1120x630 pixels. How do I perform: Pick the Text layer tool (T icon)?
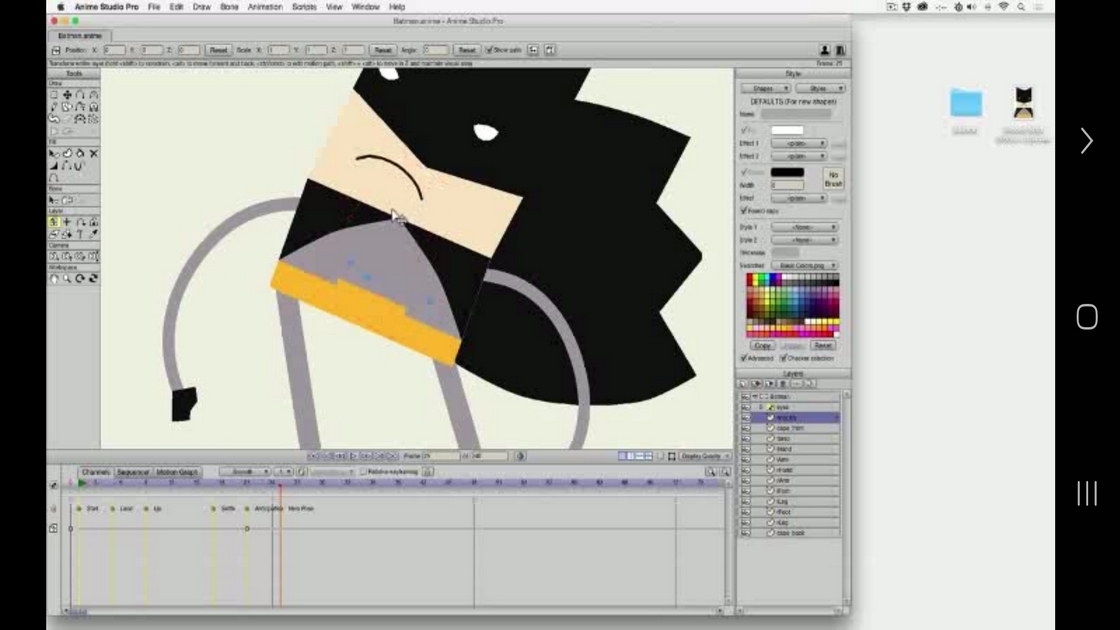80,234
